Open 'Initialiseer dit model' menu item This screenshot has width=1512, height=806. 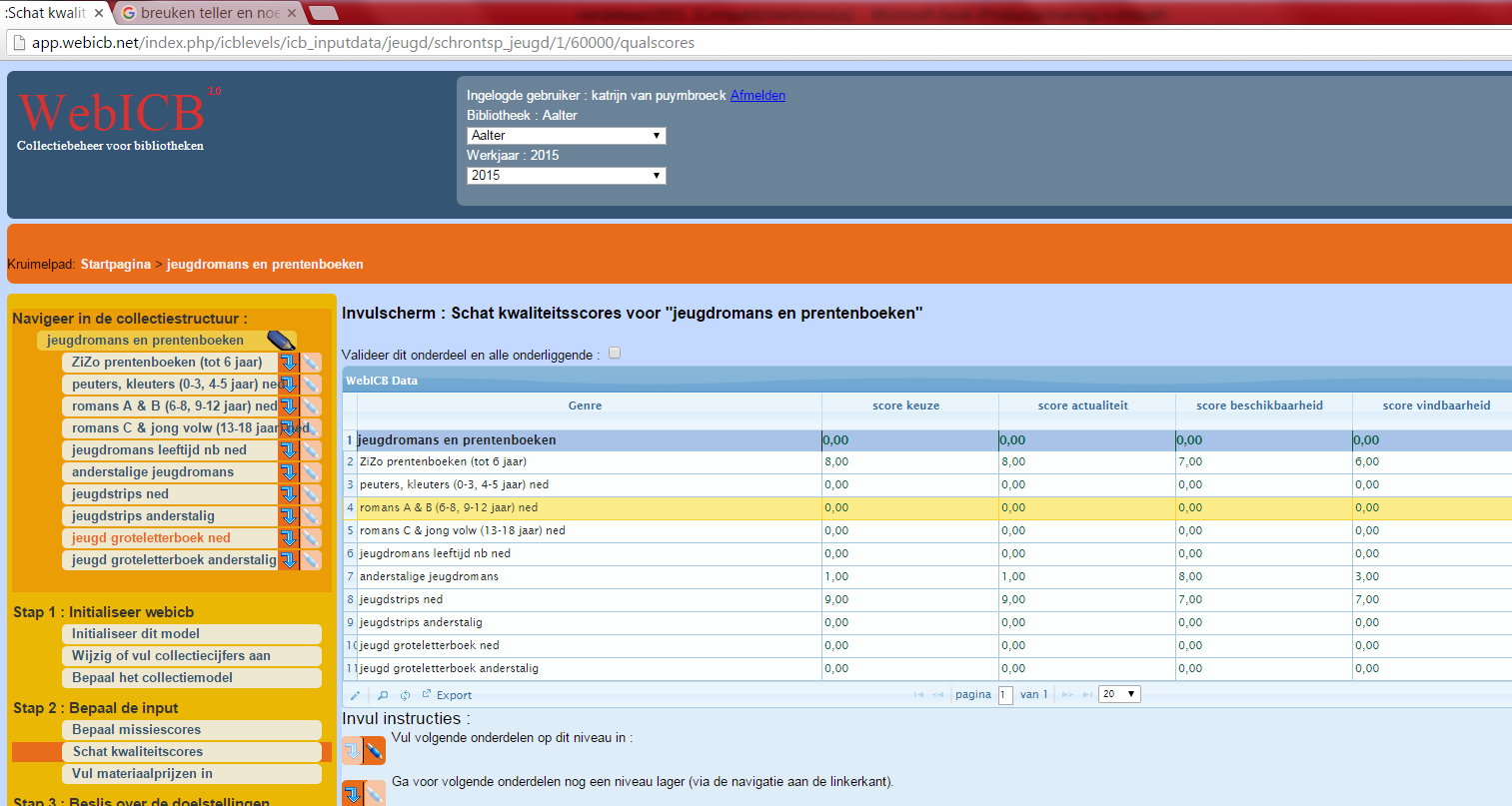(191, 634)
